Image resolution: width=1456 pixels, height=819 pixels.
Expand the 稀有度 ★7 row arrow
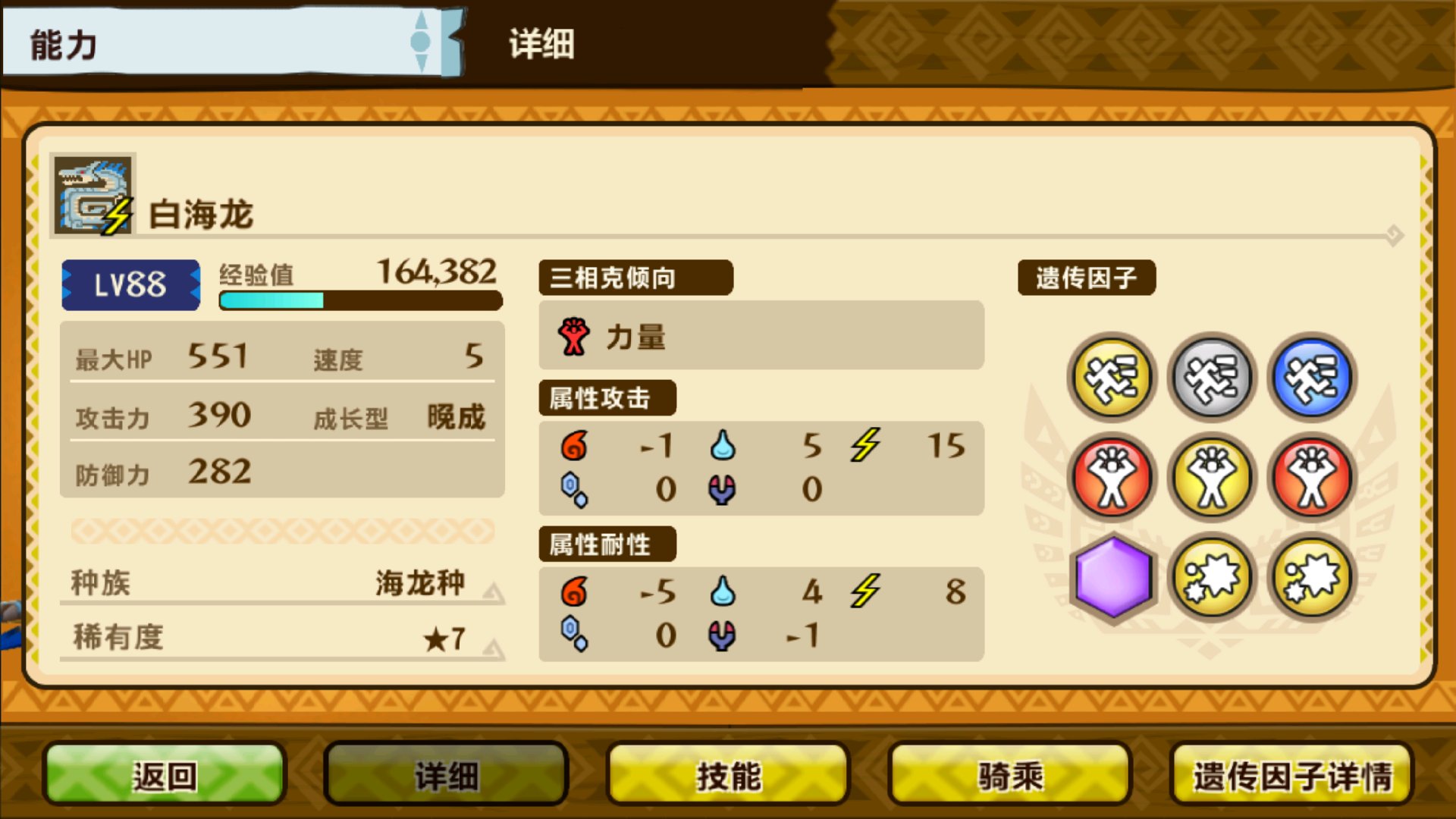(494, 648)
